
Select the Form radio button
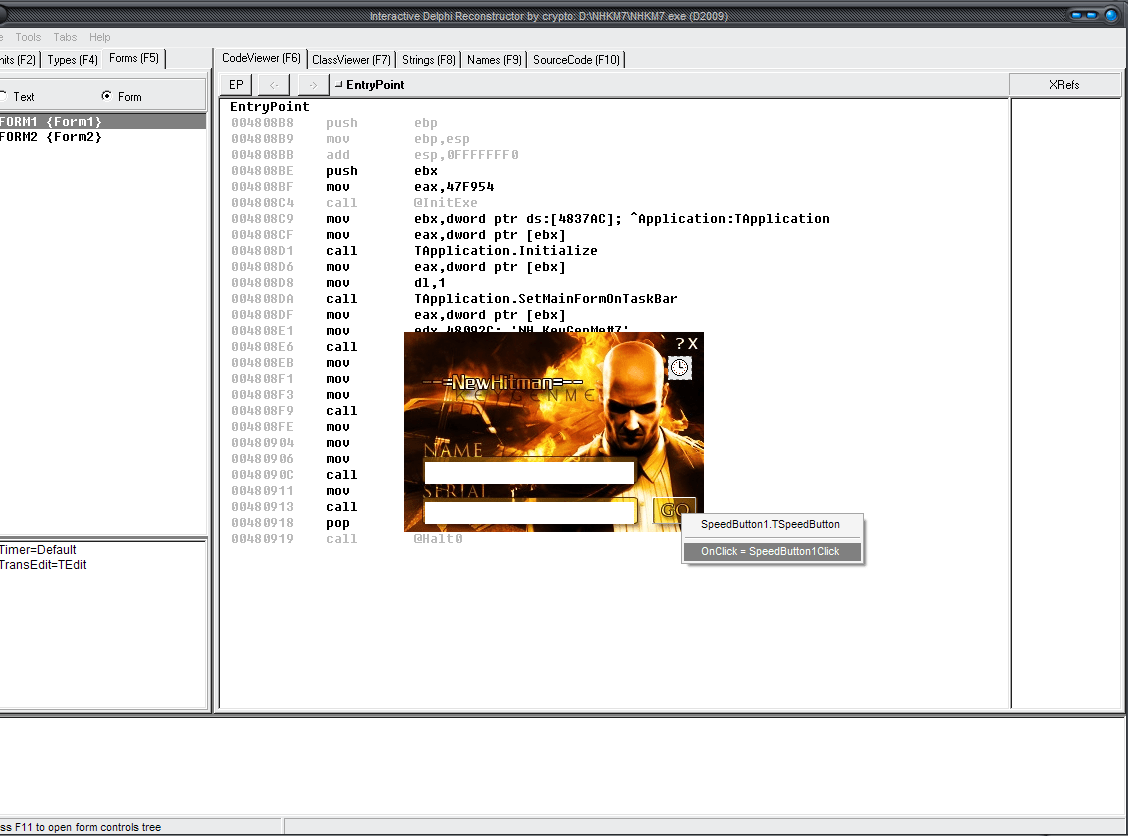click(122, 96)
